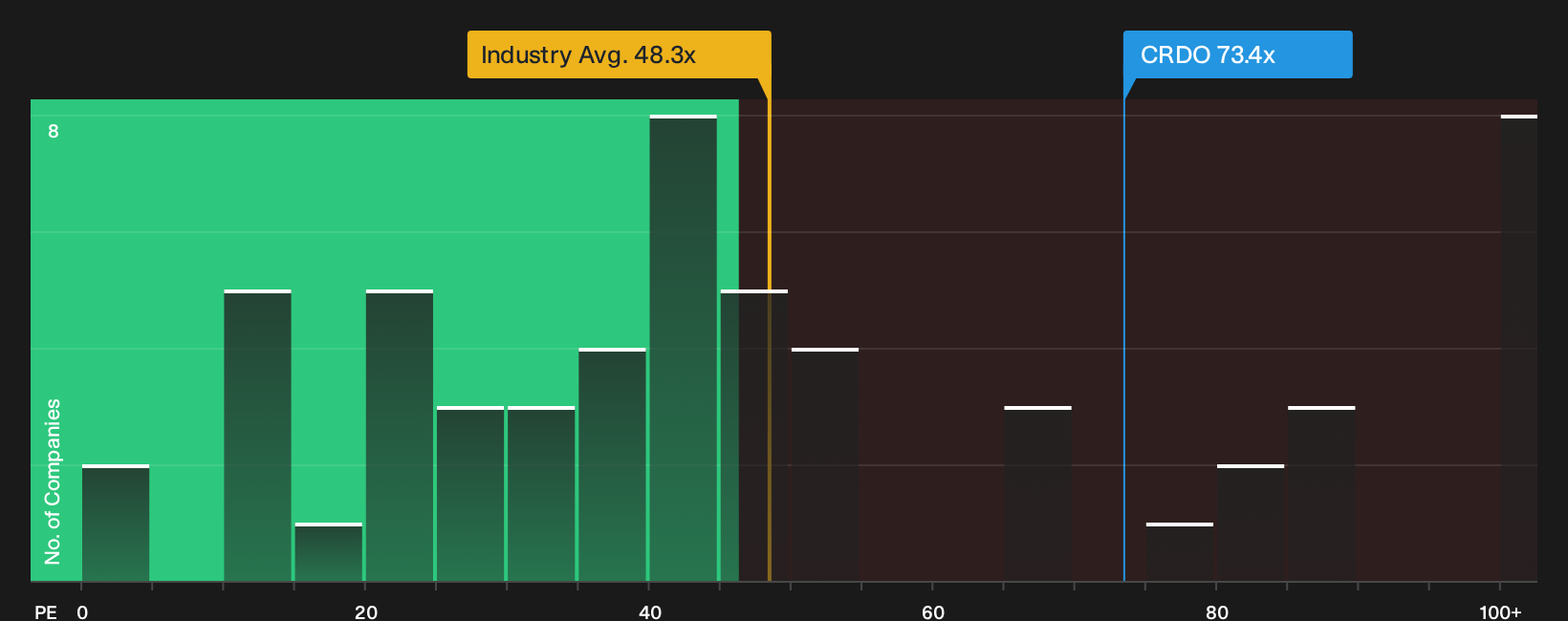Select the histogram bar at PE 25-30
The height and width of the screenshot is (621, 1568).
[470, 494]
